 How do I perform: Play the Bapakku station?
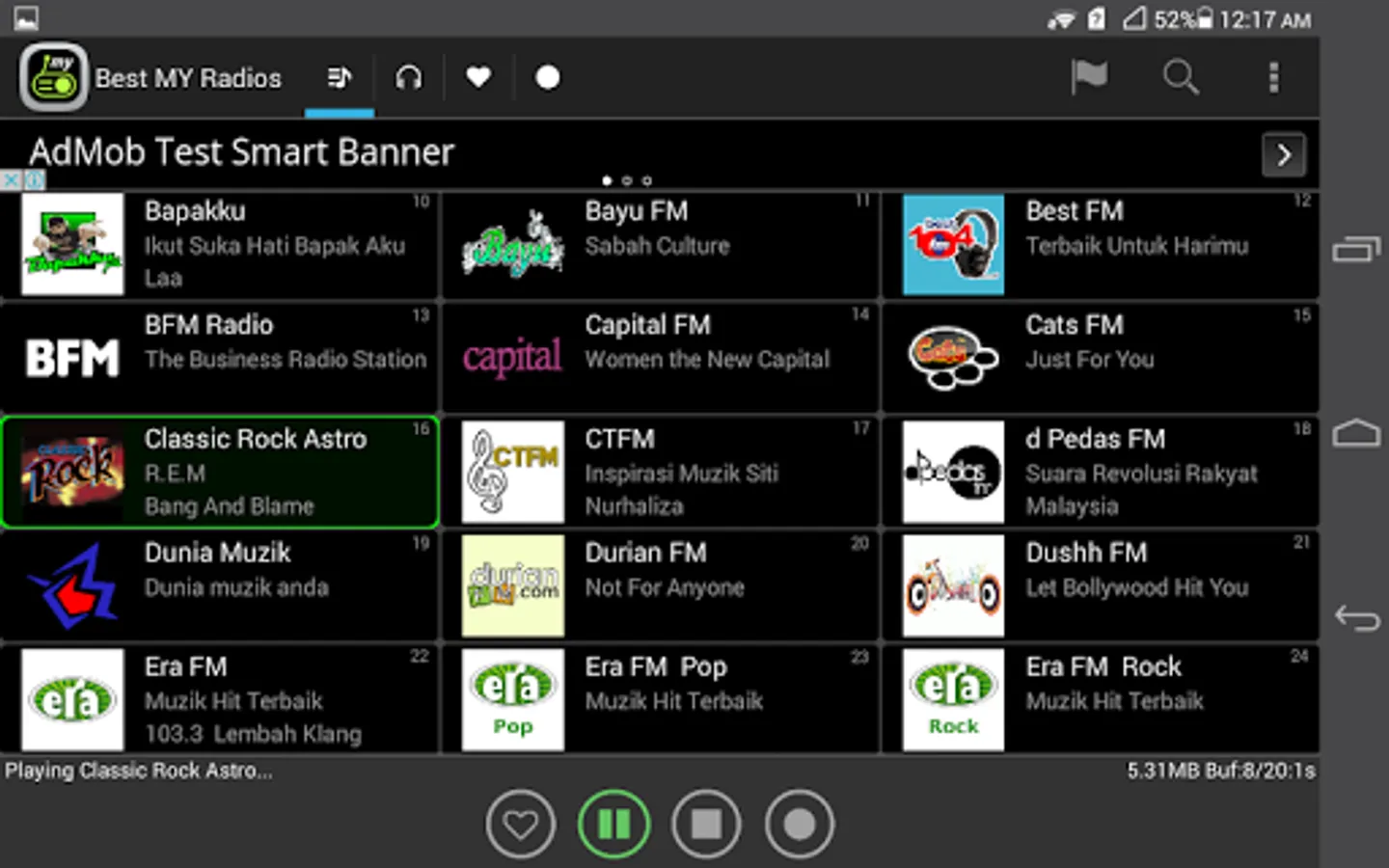point(220,244)
